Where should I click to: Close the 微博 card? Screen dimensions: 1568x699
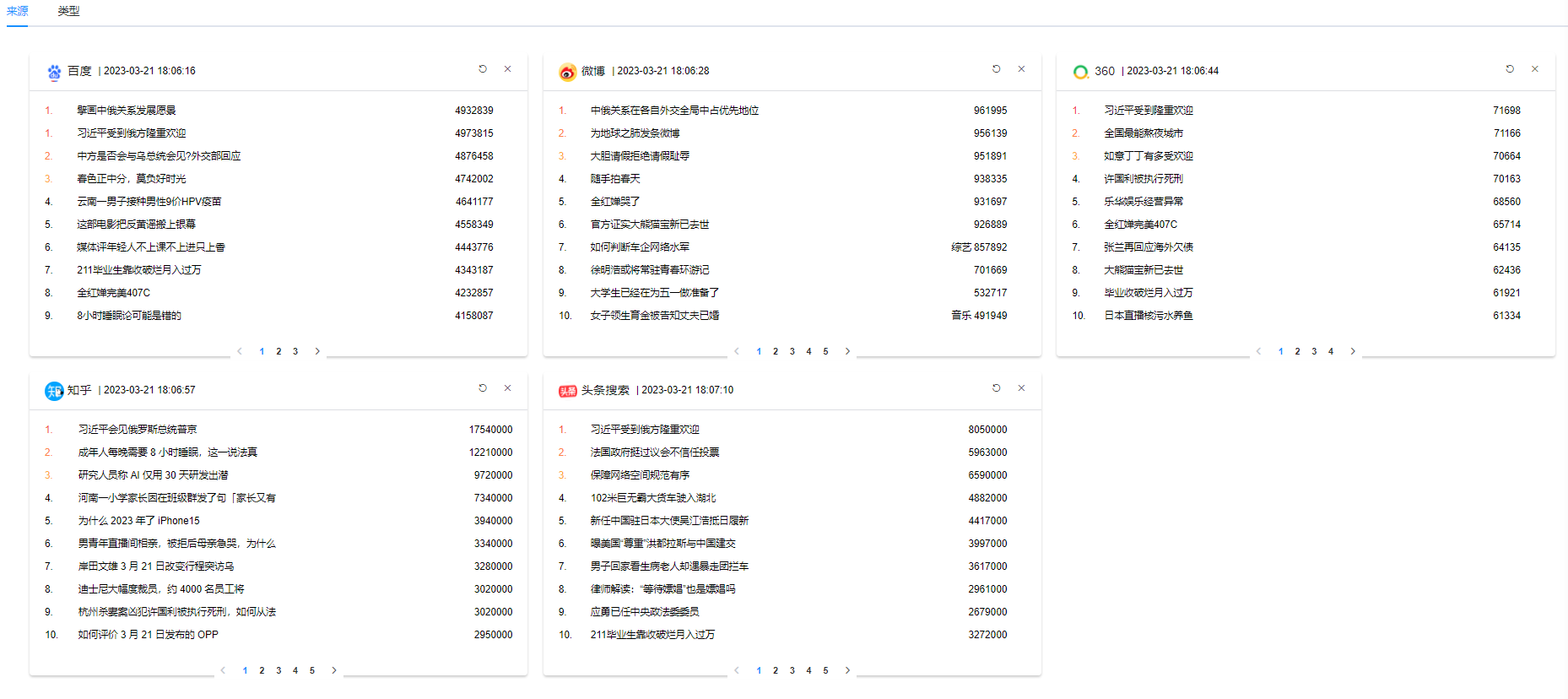(1021, 69)
